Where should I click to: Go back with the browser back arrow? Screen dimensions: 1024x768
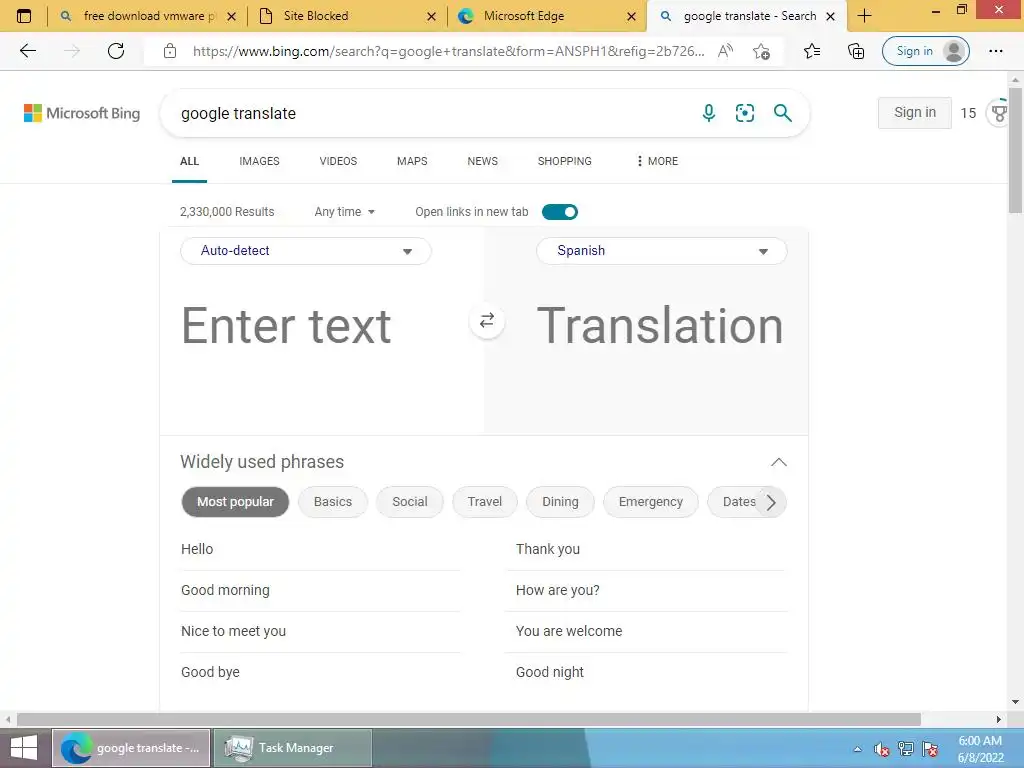point(28,51)
